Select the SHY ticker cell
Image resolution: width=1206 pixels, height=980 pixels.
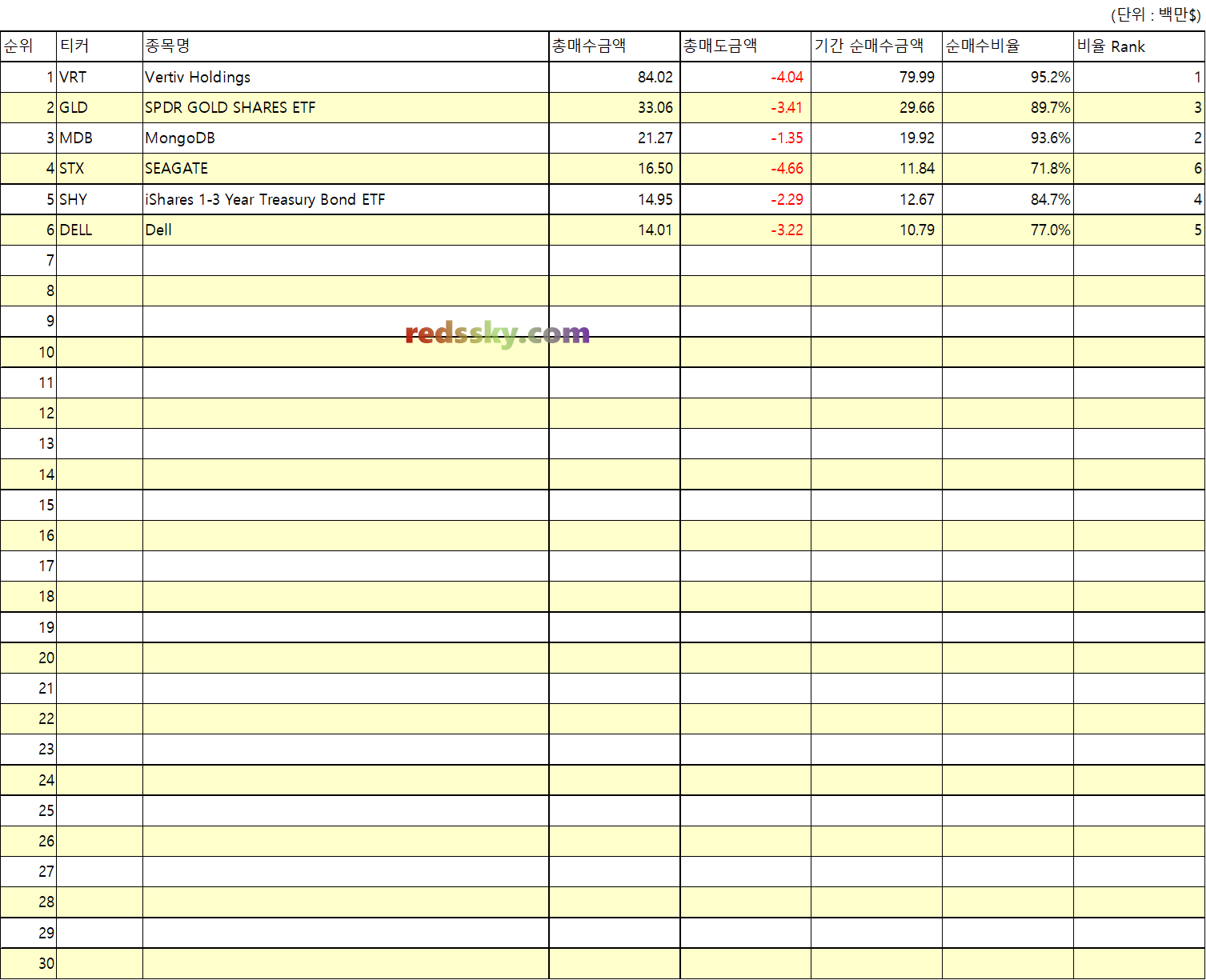pos(100,200)
